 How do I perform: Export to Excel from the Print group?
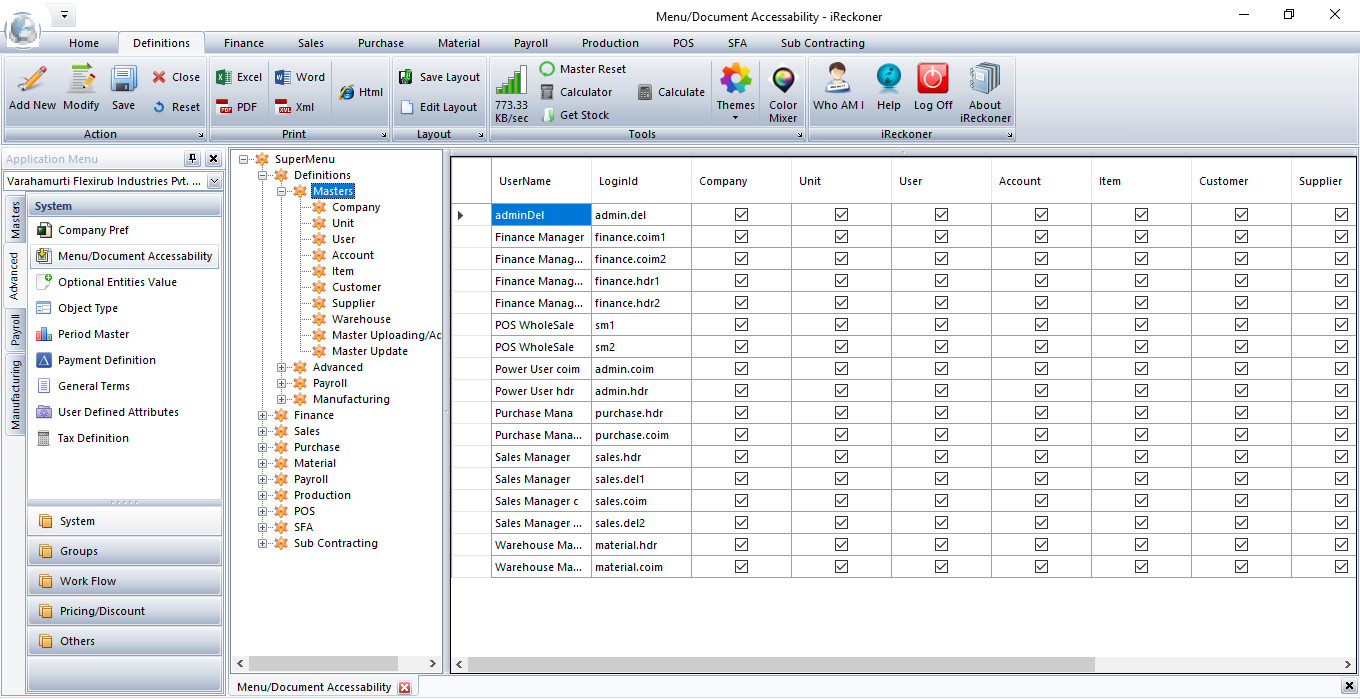pos(239,77)
